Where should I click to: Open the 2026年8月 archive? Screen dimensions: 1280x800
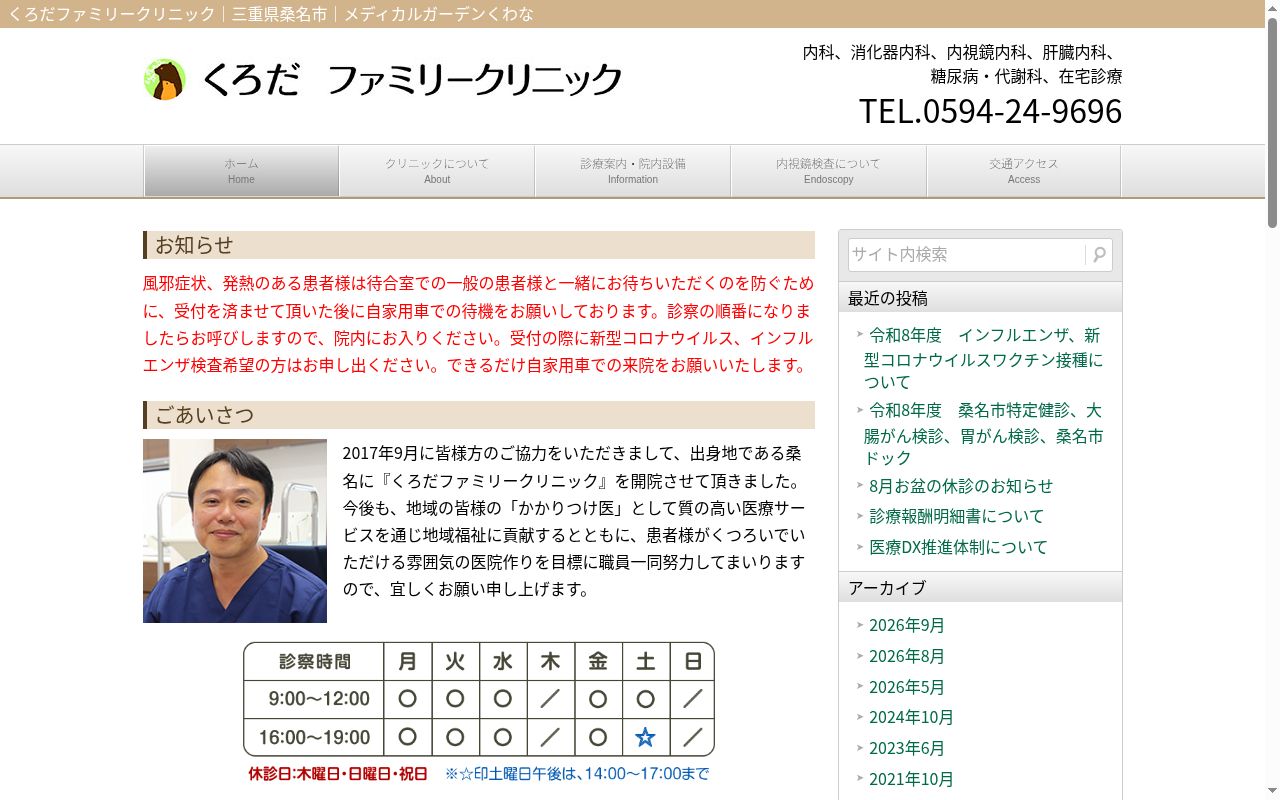[x=907, y=656]
